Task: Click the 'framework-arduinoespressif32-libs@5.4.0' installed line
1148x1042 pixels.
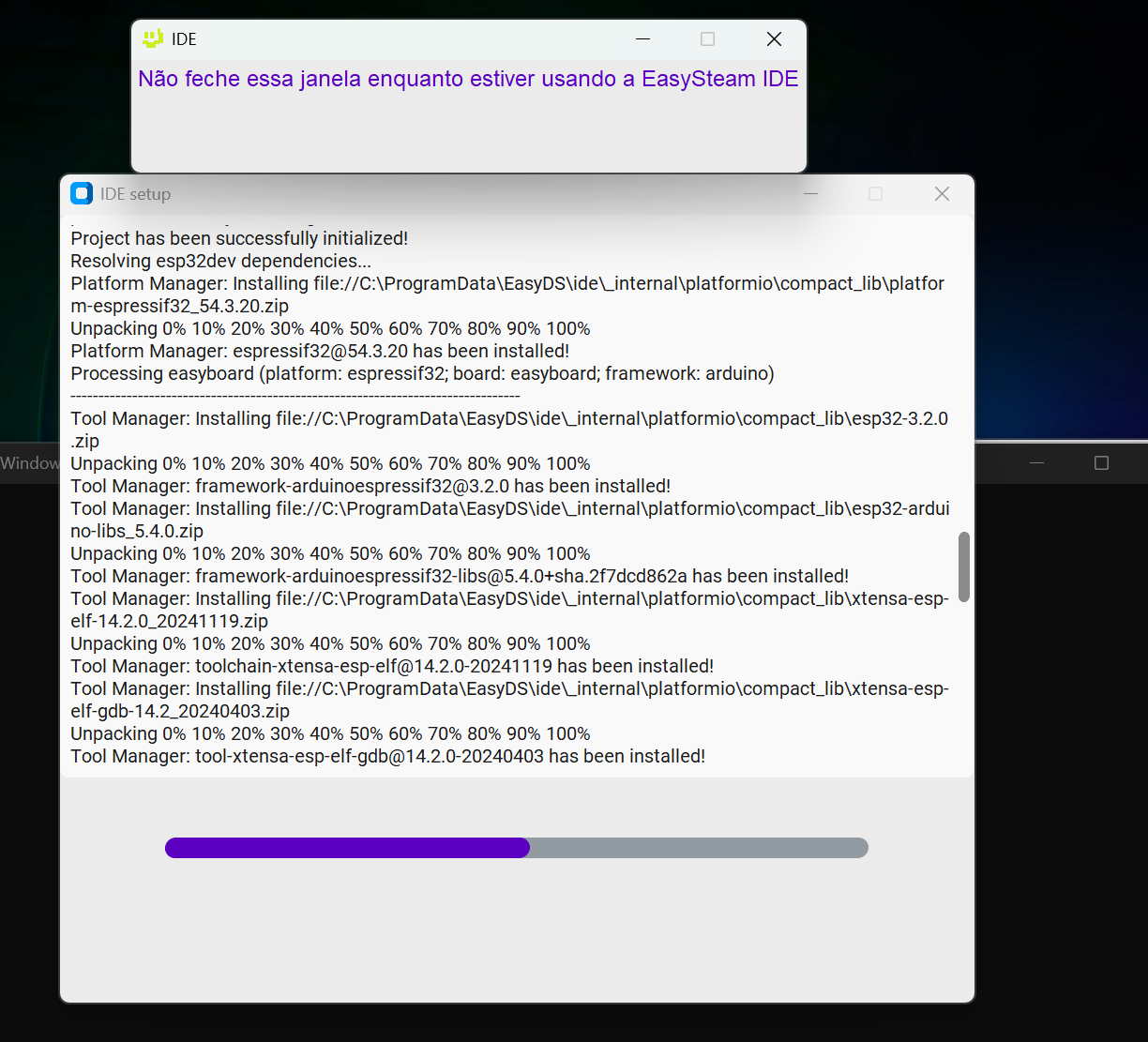Action: pyautogui.click(x=460, y=576)
